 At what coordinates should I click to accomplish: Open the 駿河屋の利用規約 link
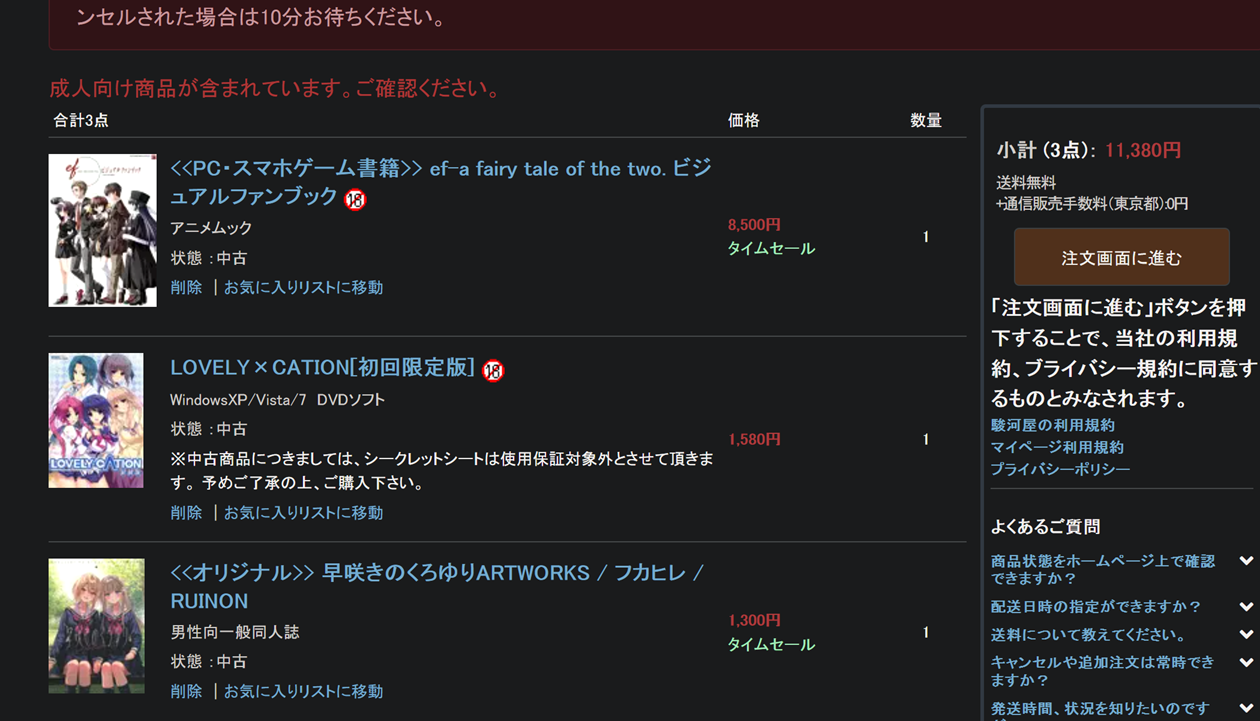[1052, 425]
